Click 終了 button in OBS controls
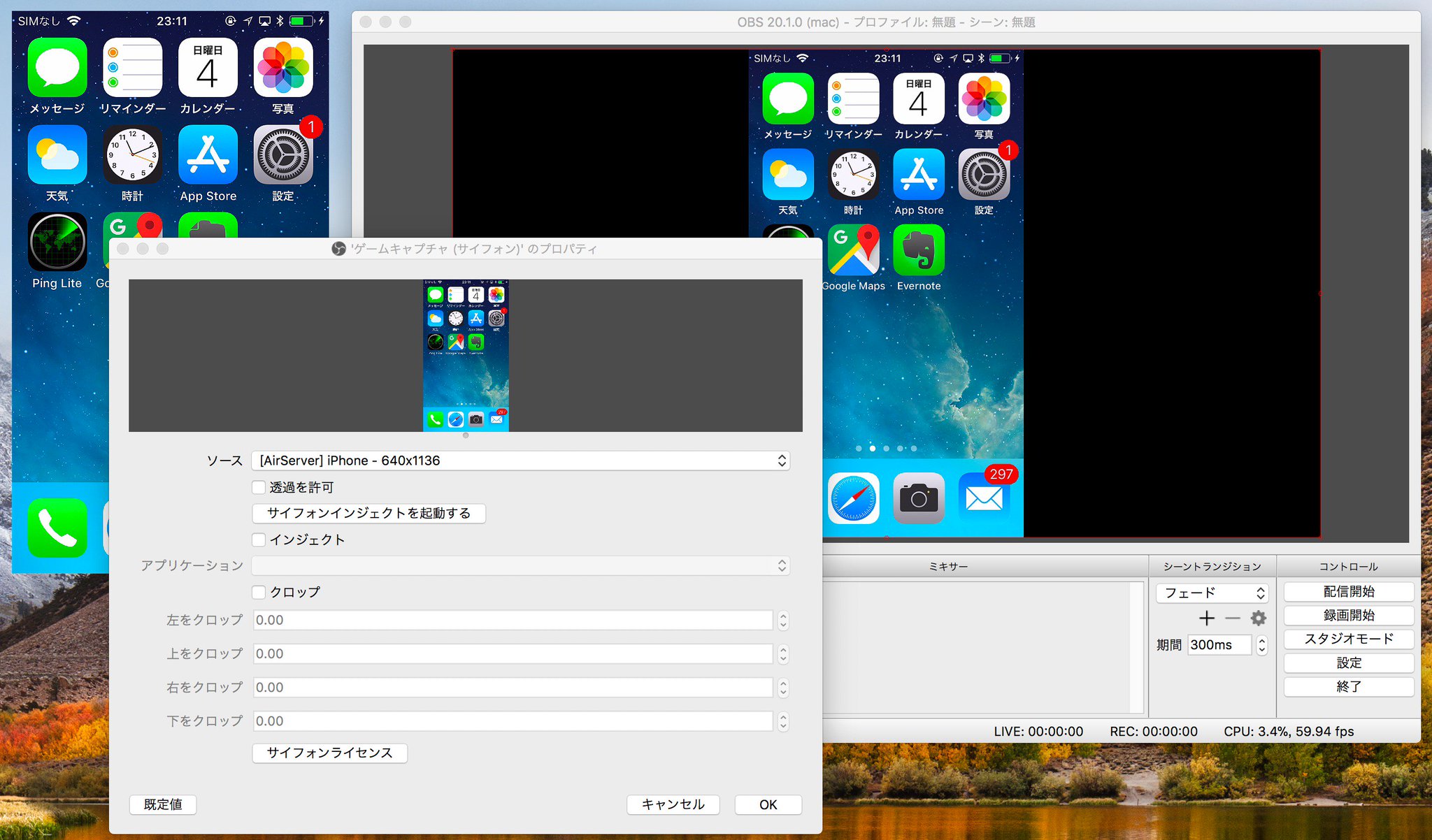Viewport: 1432px width, 840px height. (1349, 687)
